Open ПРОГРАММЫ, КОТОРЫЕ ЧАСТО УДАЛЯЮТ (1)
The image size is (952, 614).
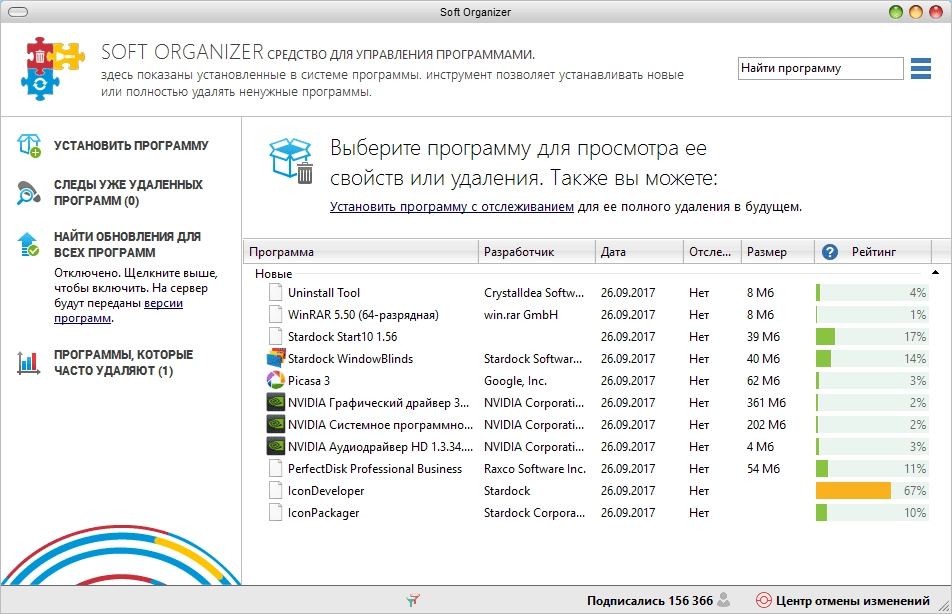pyautogui.click(x=123, y=363)
